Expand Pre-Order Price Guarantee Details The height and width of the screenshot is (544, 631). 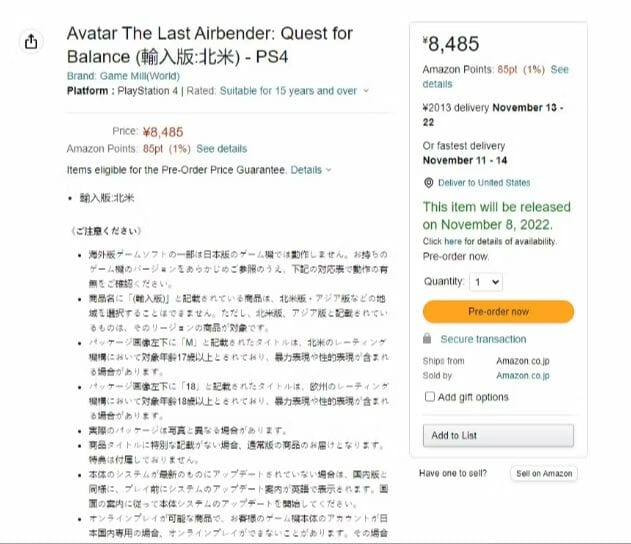311,170
